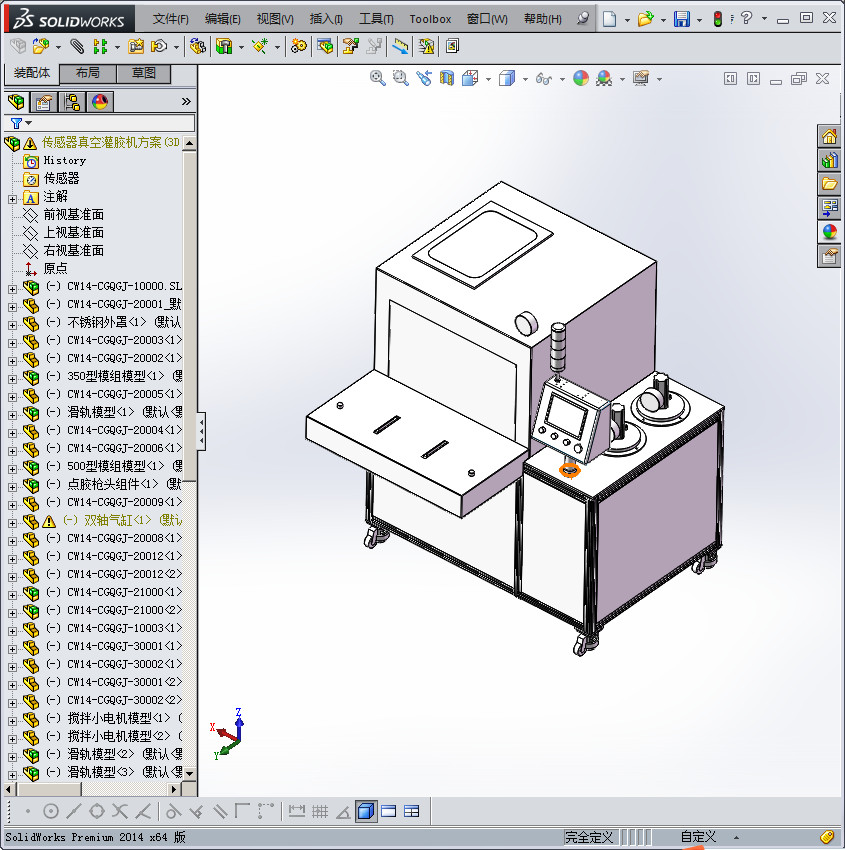The height and width of the screenshot is (850, 845).
Task: Toggle the grid snap icon in the bottom toolbar
Action: point(320,812)
